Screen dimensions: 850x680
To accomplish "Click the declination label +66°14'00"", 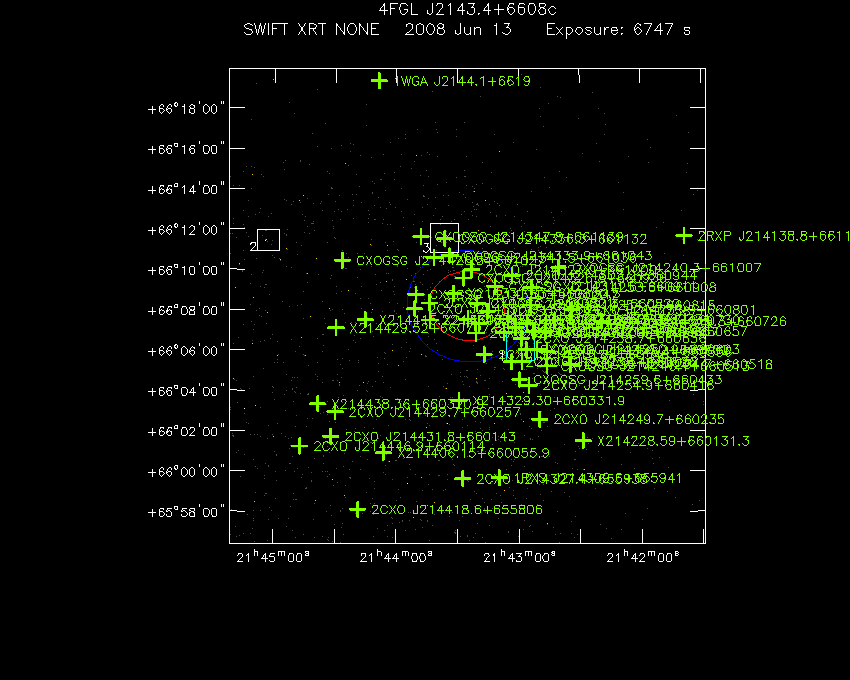I will 186,189.
